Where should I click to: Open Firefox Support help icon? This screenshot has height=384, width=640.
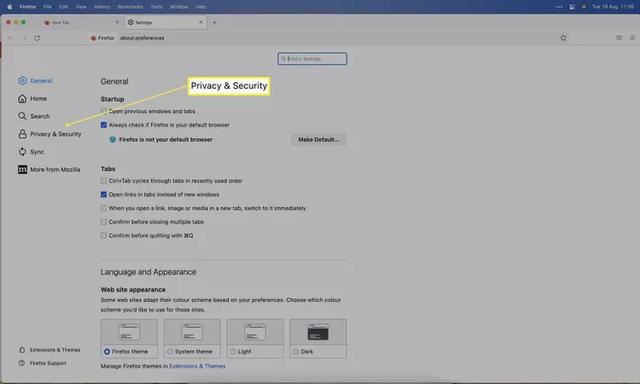(22, 363)
